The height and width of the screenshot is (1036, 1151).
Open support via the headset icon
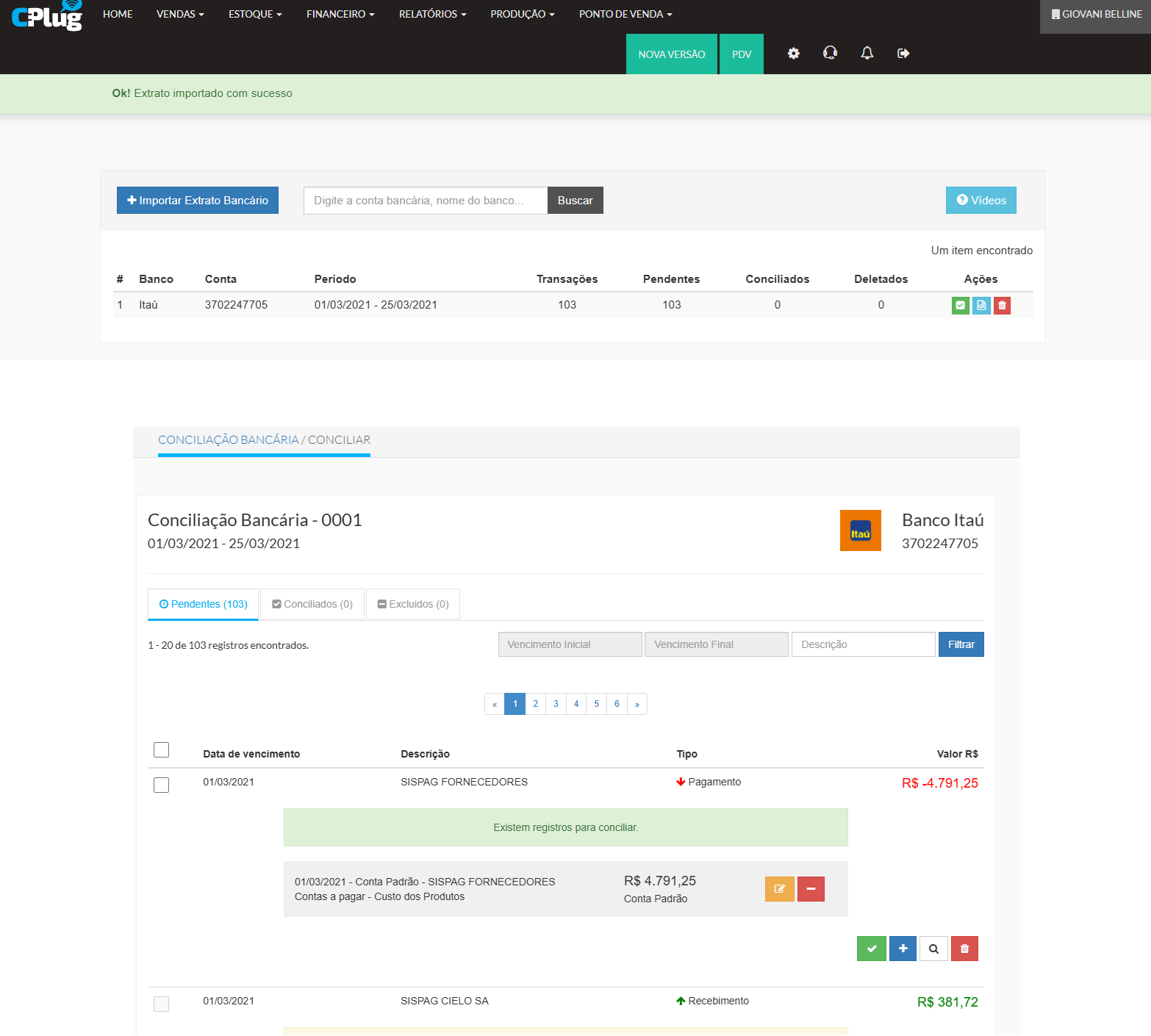click(830, 54)
